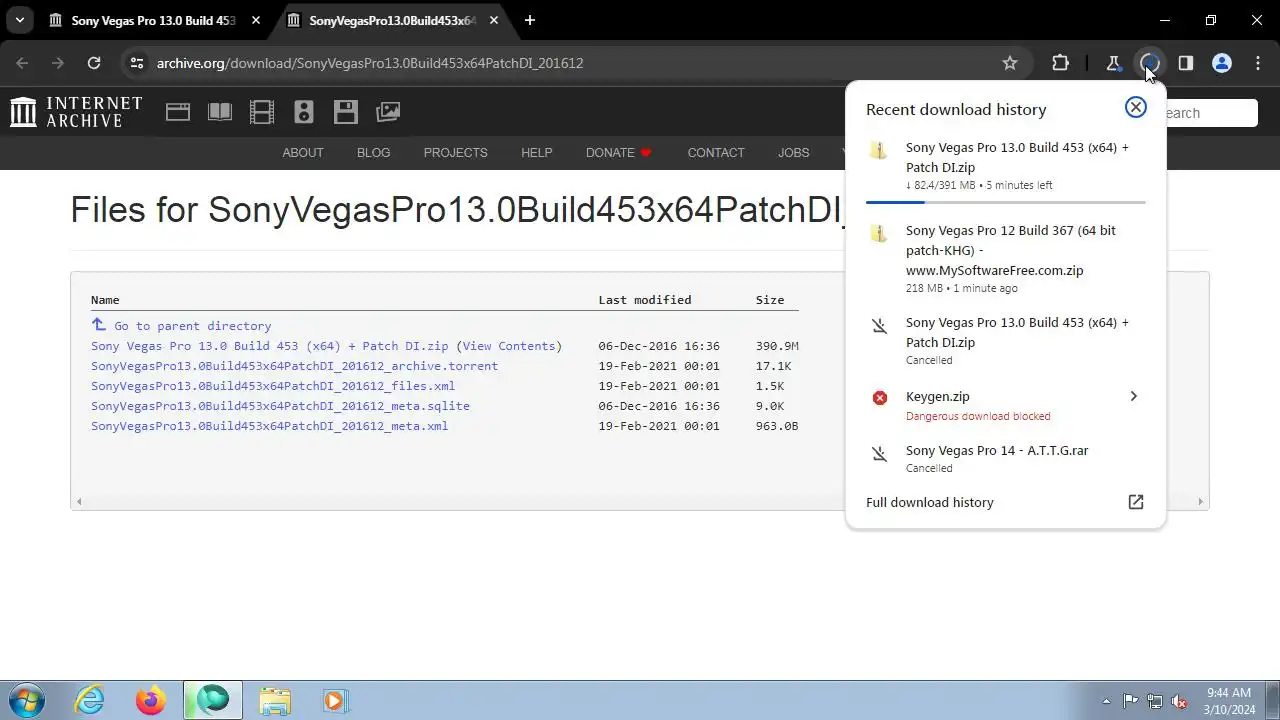This screenshot has width=1280, height=720.
Task: Open the Web archive icon in navbar
Action: coord(178,112)
